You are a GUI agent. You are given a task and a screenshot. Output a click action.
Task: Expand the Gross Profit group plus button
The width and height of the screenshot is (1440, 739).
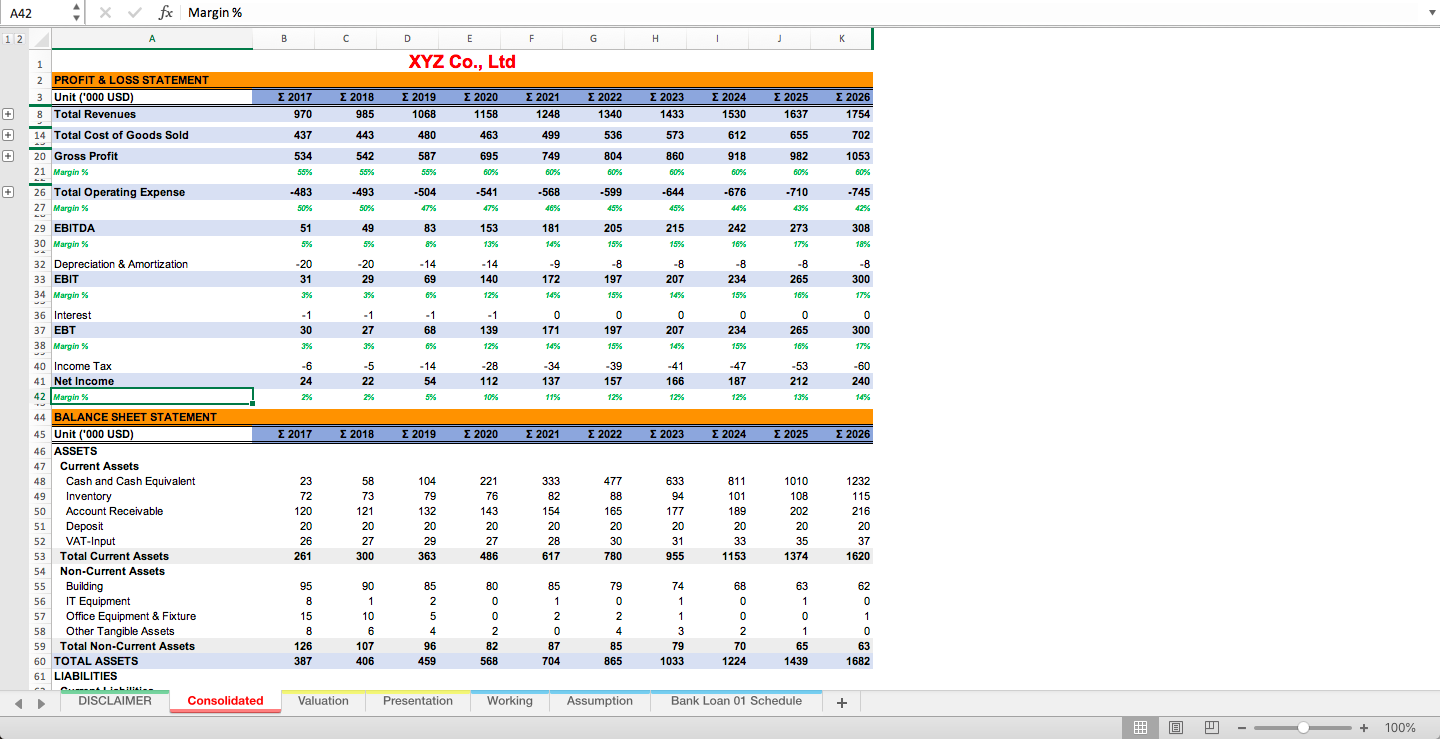[8, 156]
